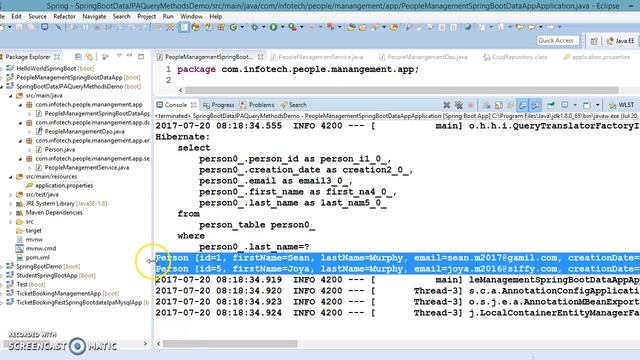Maximize the Package Explorer view
The width and height of the screenshot is (640, 360).
[141, 56]
